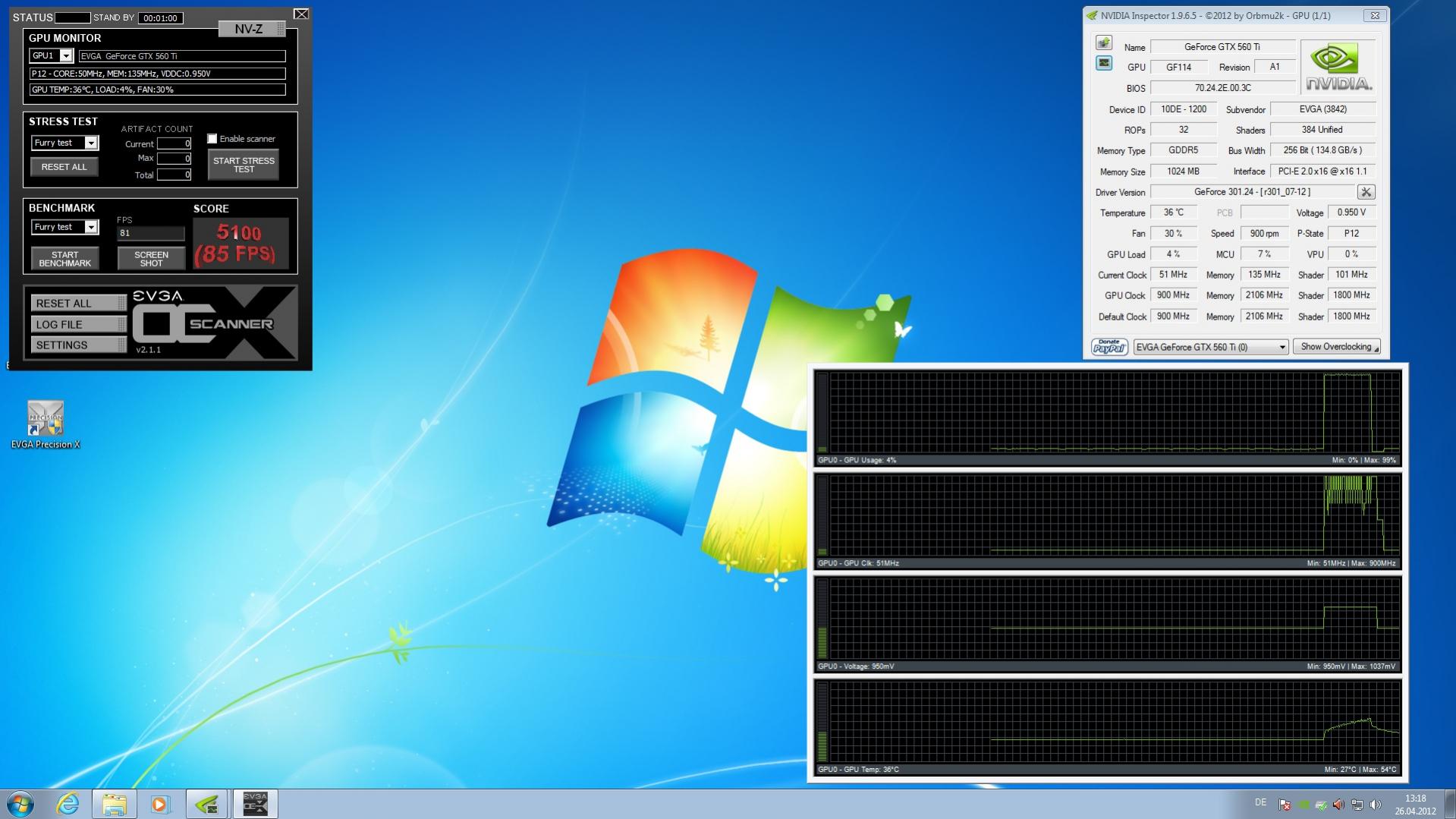The image size is (1456, 819).
Task: Open the EVGA GeForce GTX 560 Ti dropdown
Action: click(1211, 347)
